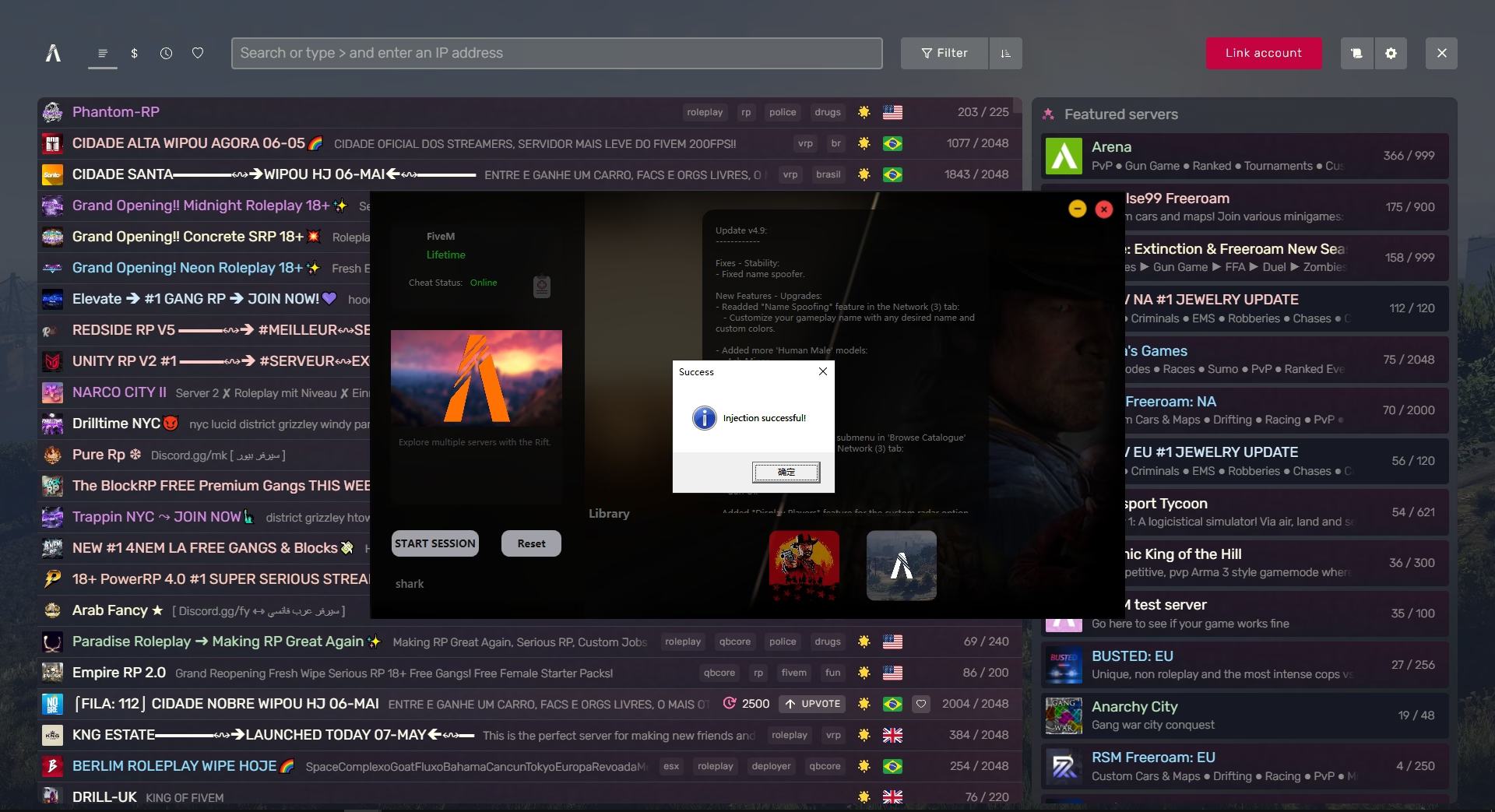Open the DRILL-UK server entry
The width and height of the screenshot is (1495, 812).
click(104, 797)
